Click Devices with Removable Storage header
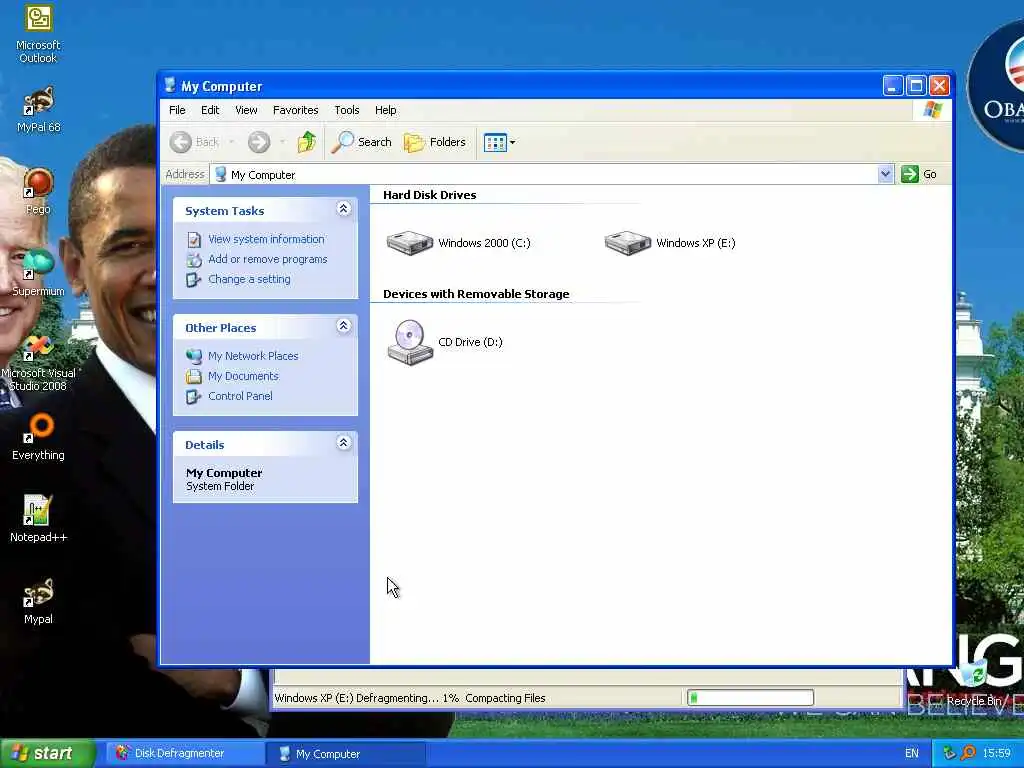The width and height of the screenshot is (1024, 768). point(476,294)
